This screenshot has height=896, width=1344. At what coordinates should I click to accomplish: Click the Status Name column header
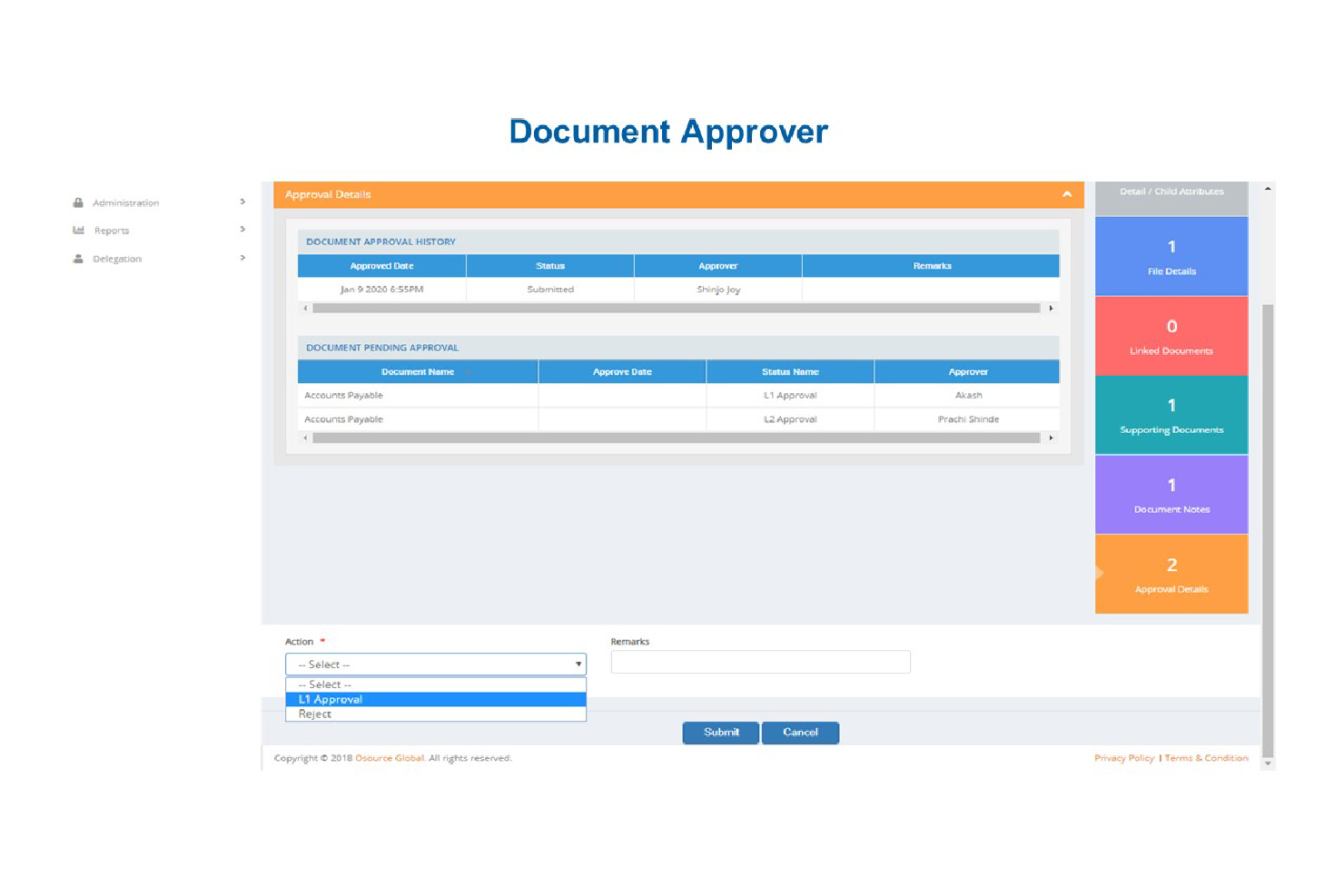790,372
